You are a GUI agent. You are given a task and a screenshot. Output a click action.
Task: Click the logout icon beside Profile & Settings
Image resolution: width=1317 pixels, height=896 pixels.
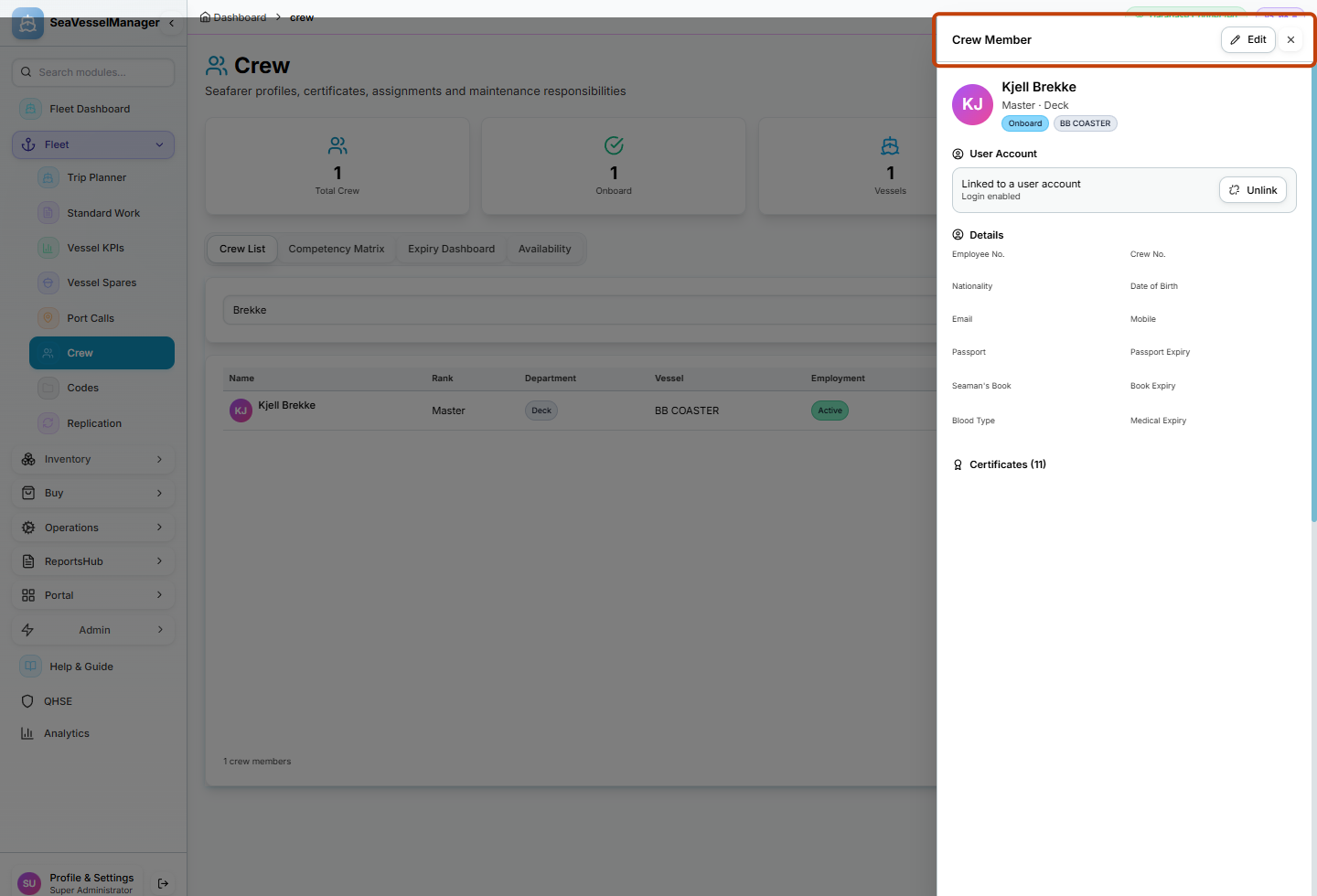coord(163,883)
